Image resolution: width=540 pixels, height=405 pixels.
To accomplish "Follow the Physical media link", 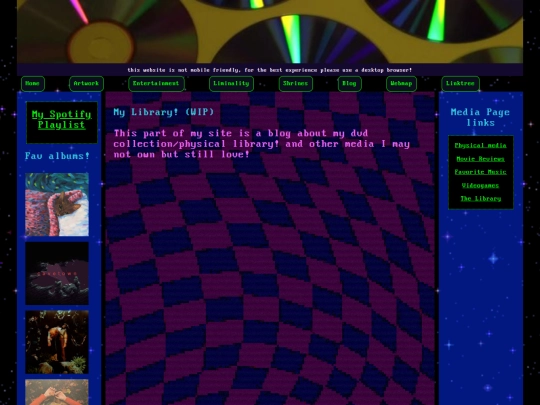I will [x=480, y=145].
